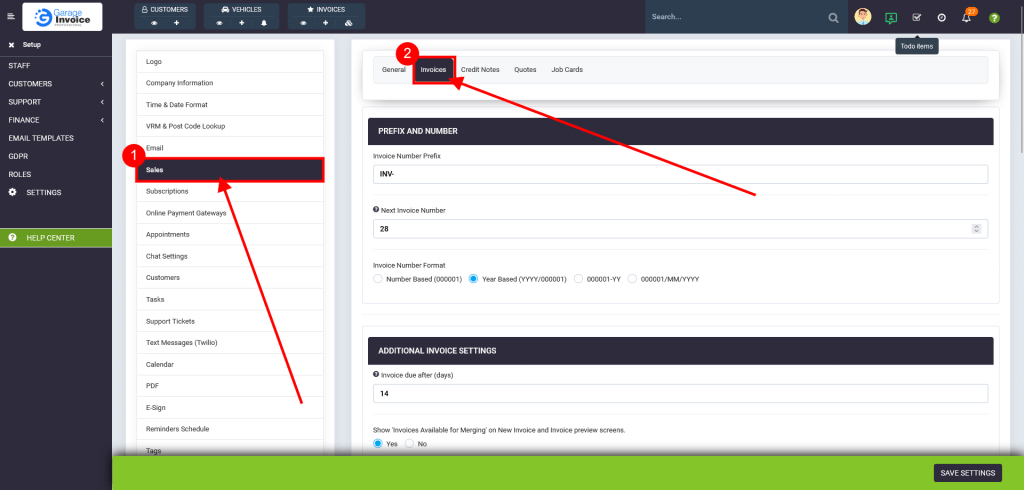
Task: Select Number Based invoice format radio
Action: point(378,279)
